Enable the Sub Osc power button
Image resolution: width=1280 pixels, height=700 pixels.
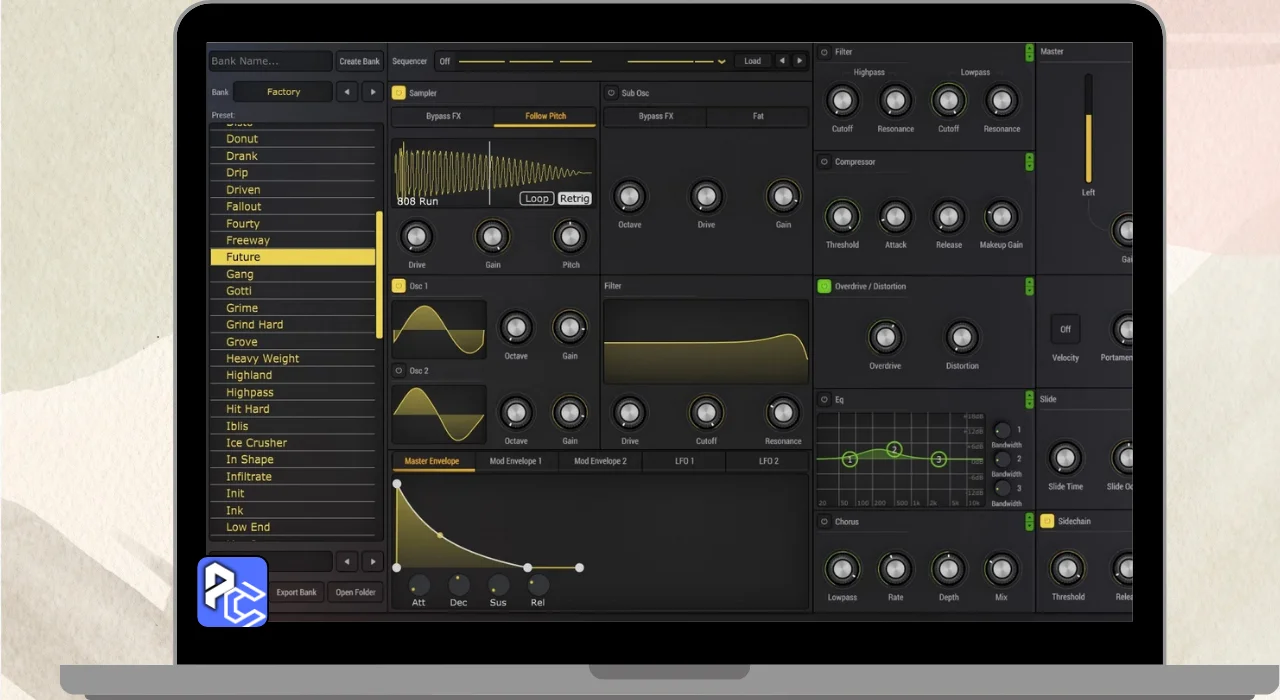(611, 93)
